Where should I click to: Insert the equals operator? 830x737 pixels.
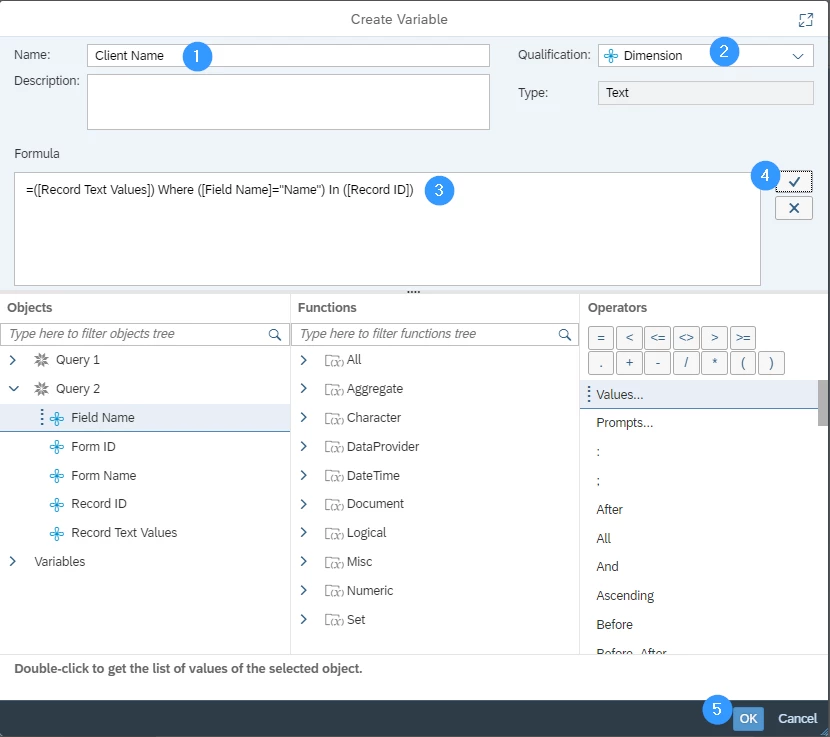[601, 338]
